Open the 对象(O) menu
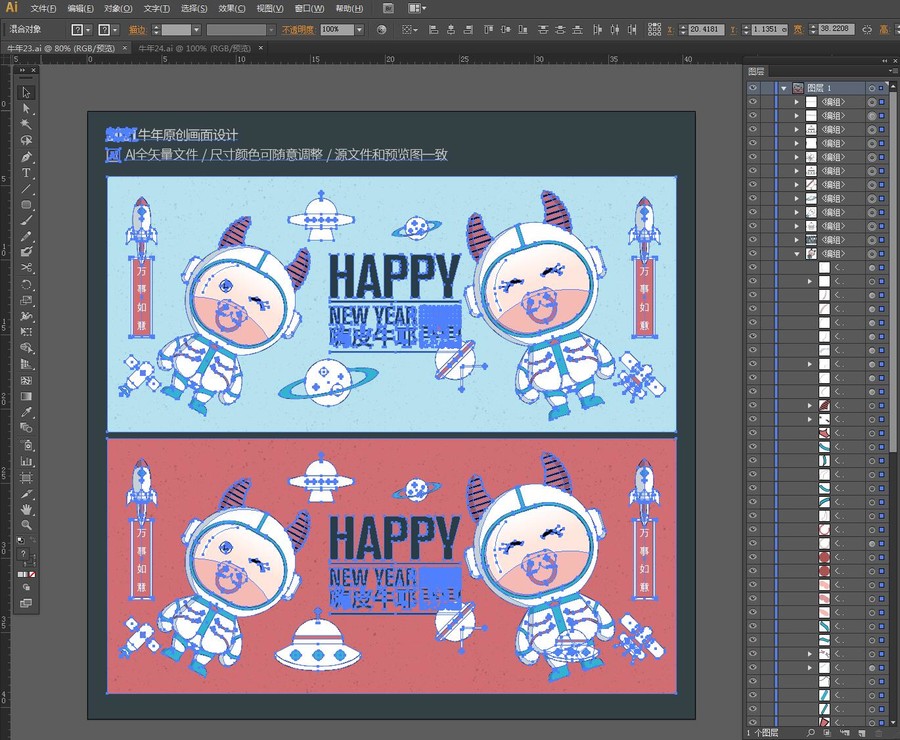Viewport: 900px width, 740px height. tap(118, 9)
